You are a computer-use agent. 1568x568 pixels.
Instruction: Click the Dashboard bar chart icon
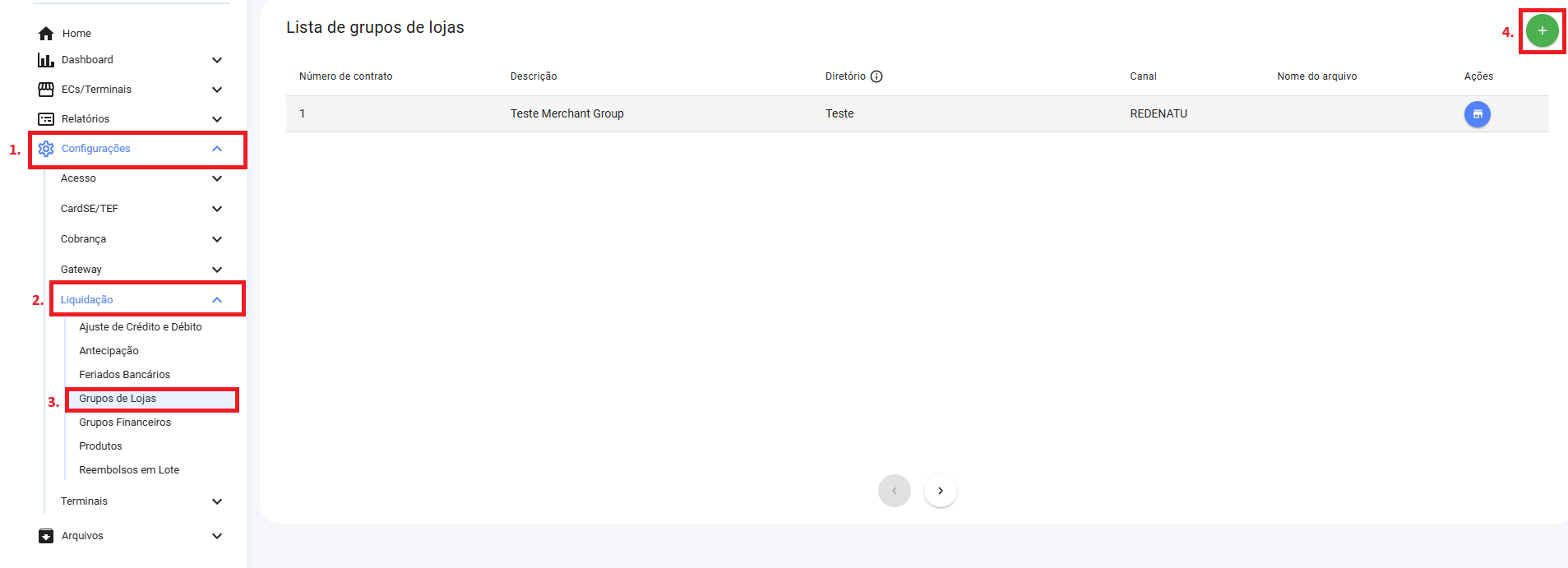46,60
